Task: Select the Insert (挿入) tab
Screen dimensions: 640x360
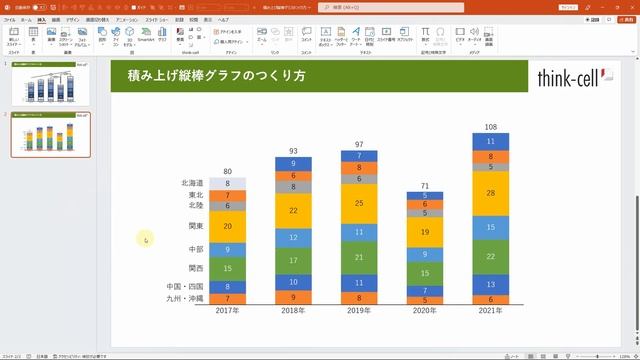Action: (x=42, y=20)
